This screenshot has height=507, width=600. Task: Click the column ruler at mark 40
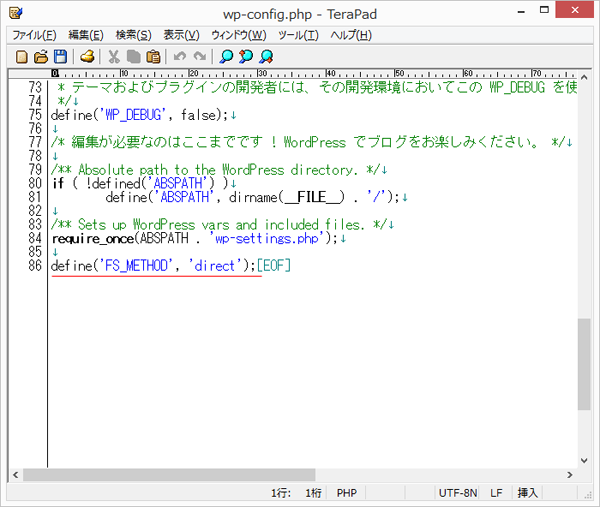click(330, 73)
